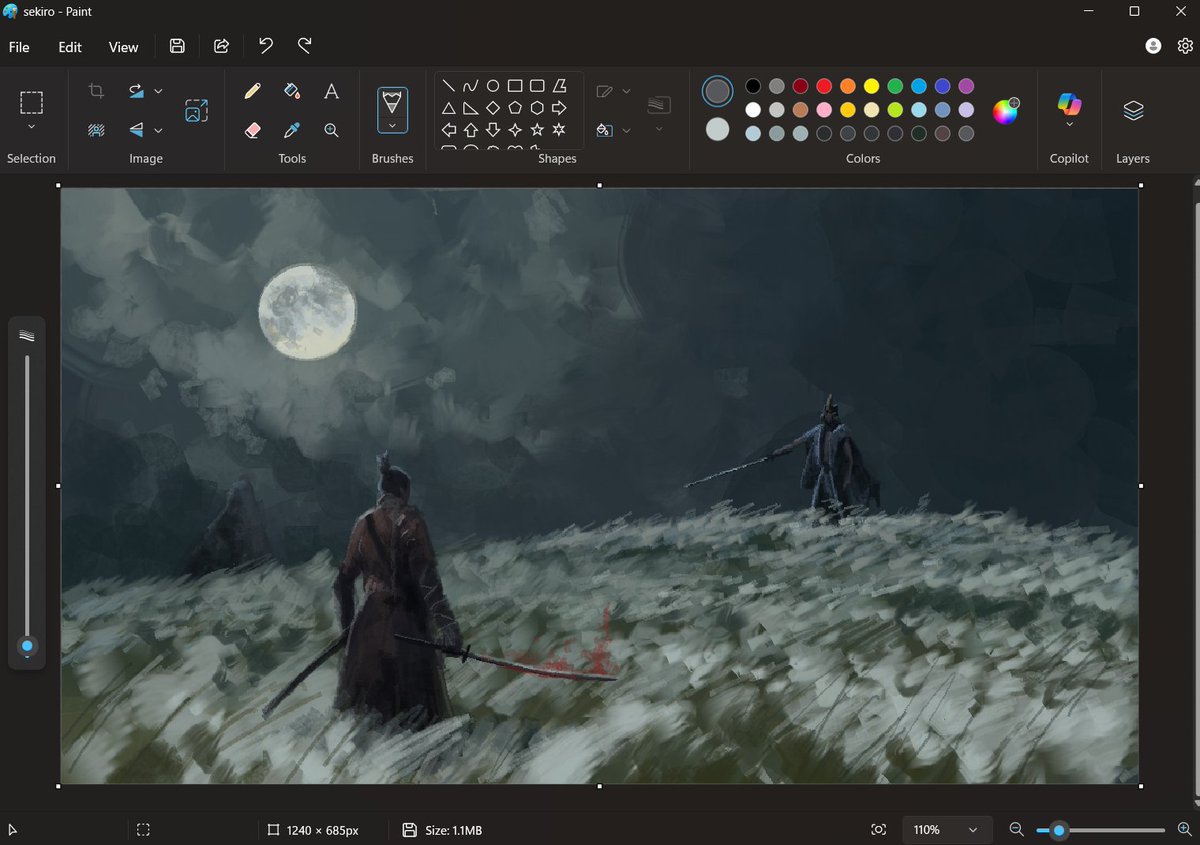Pick the Oval shape
Viewport: 1200px width, 845px height.
493,86
